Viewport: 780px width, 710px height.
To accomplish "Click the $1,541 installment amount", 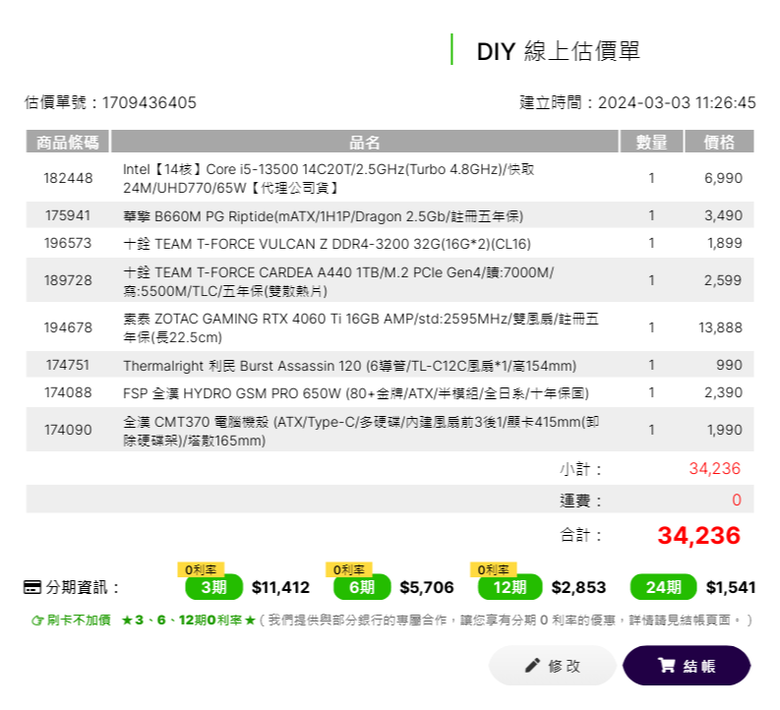I will click(x=731, y=587).
